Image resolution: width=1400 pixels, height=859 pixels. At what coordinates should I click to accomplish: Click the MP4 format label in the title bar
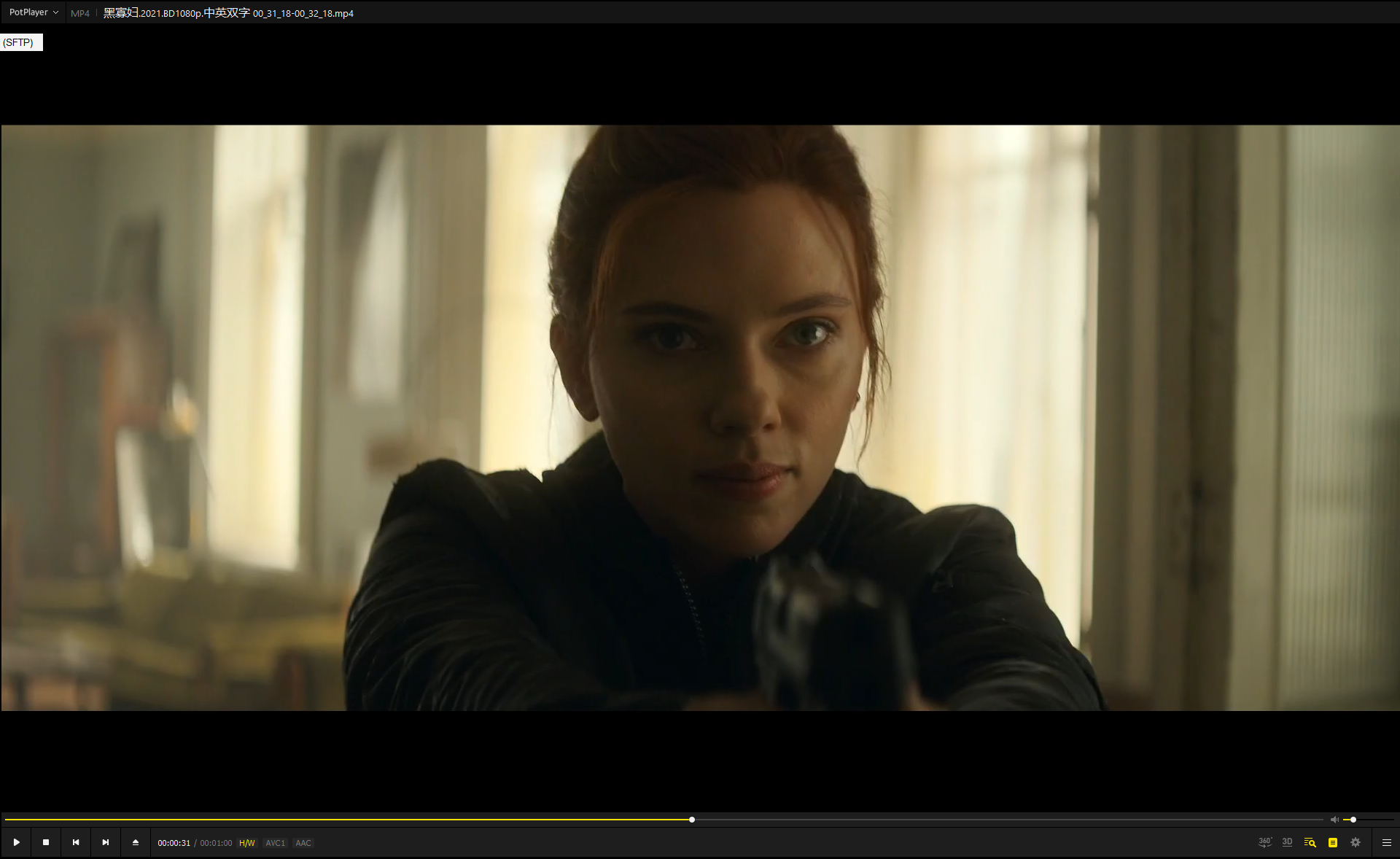[80, 13]
